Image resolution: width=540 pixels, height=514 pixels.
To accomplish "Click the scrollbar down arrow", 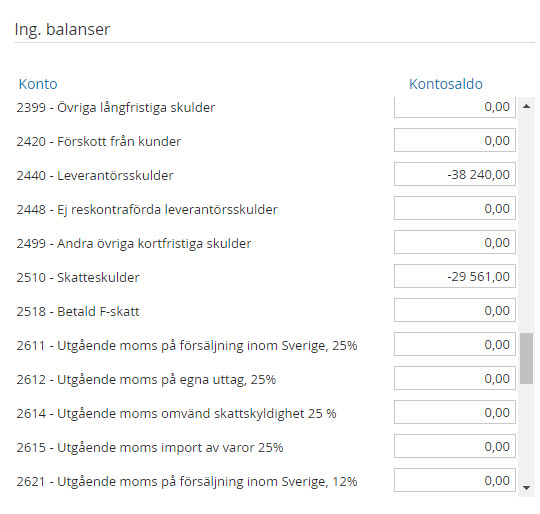I will point(526,487).
